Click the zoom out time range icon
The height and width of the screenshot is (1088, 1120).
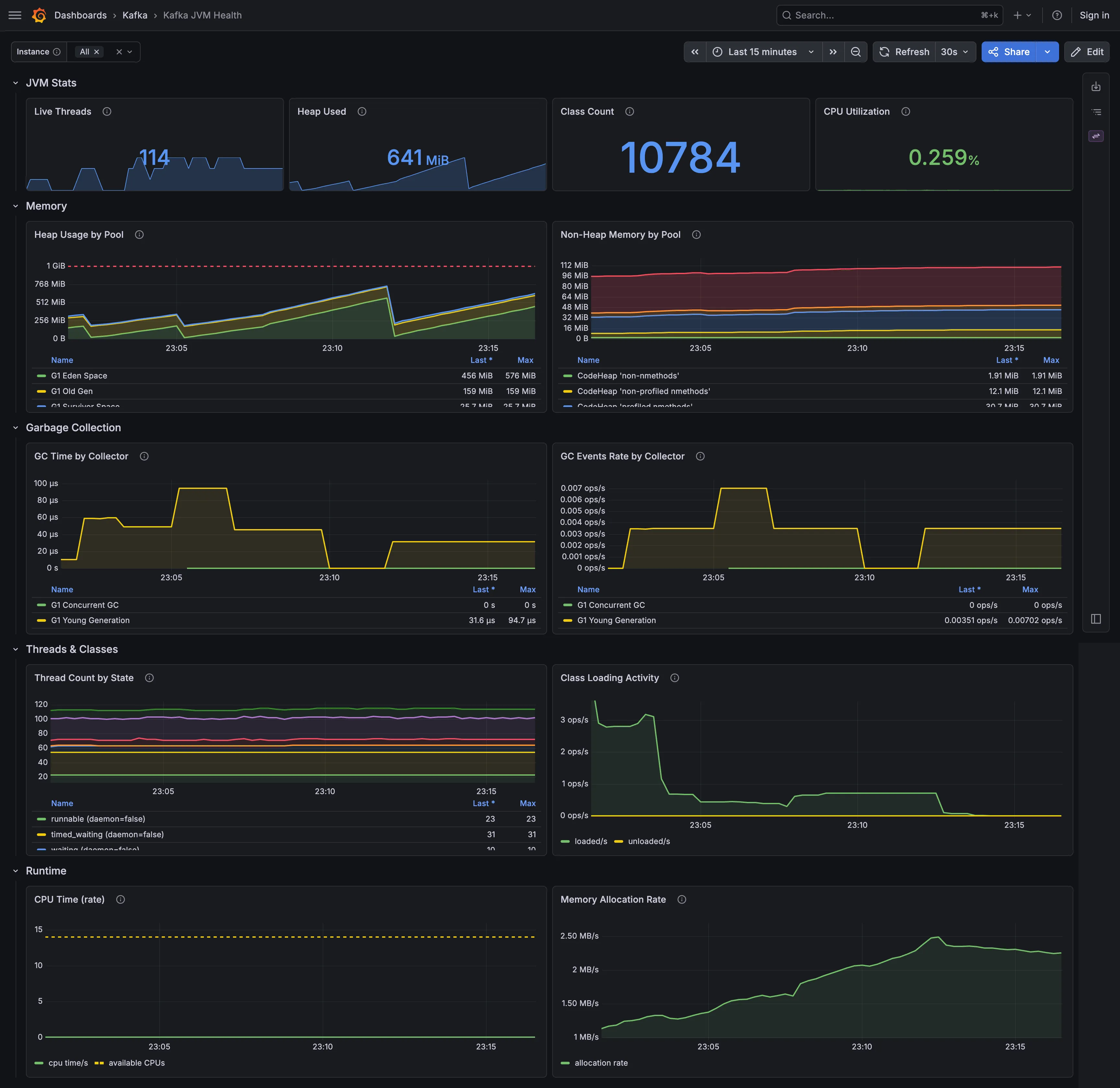click(856, 52)
